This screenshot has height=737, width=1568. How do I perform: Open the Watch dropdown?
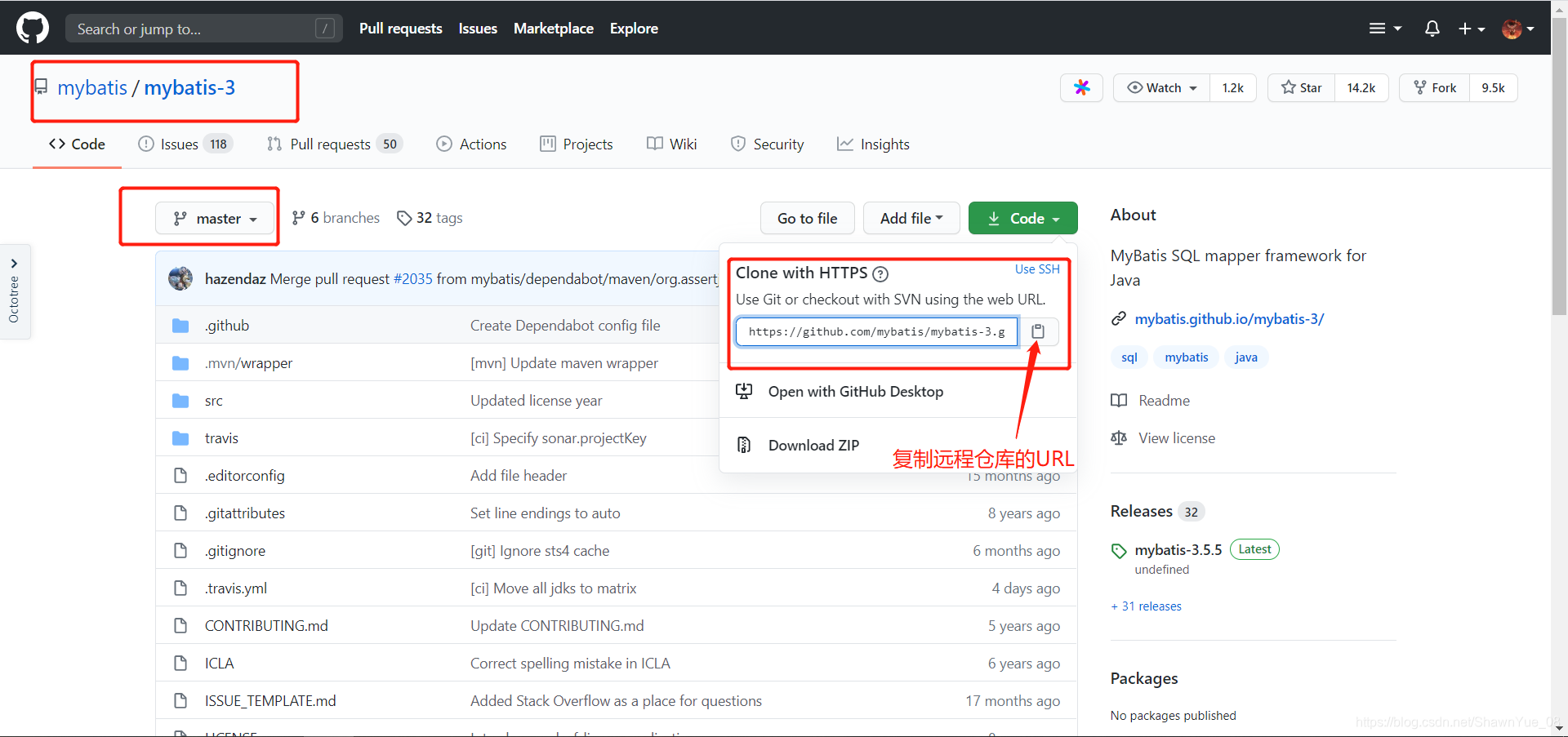click(x=1162, y=87)
